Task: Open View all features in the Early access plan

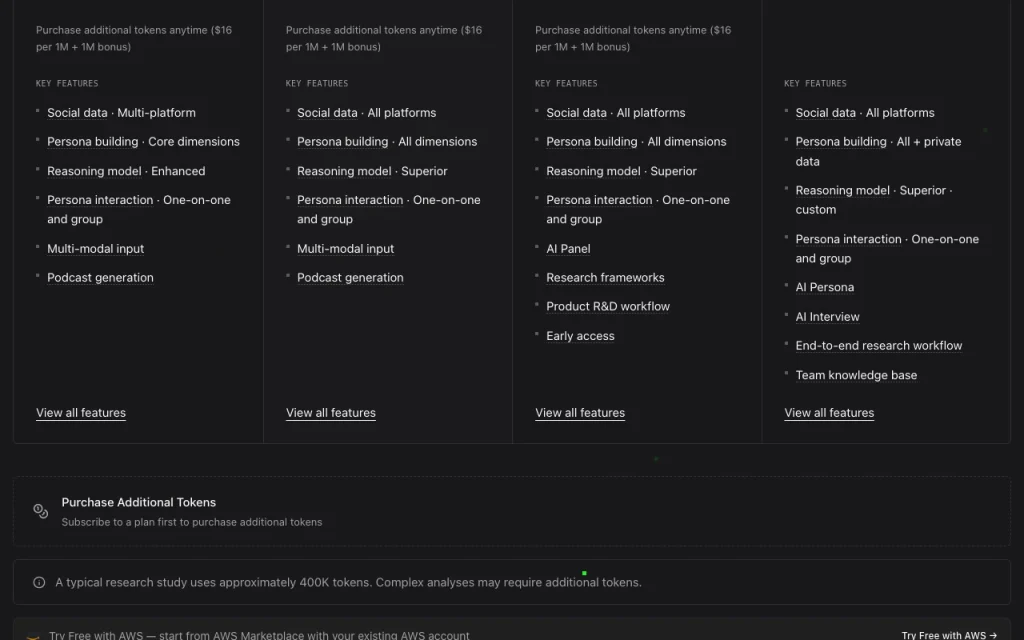Action: [580, 413]
